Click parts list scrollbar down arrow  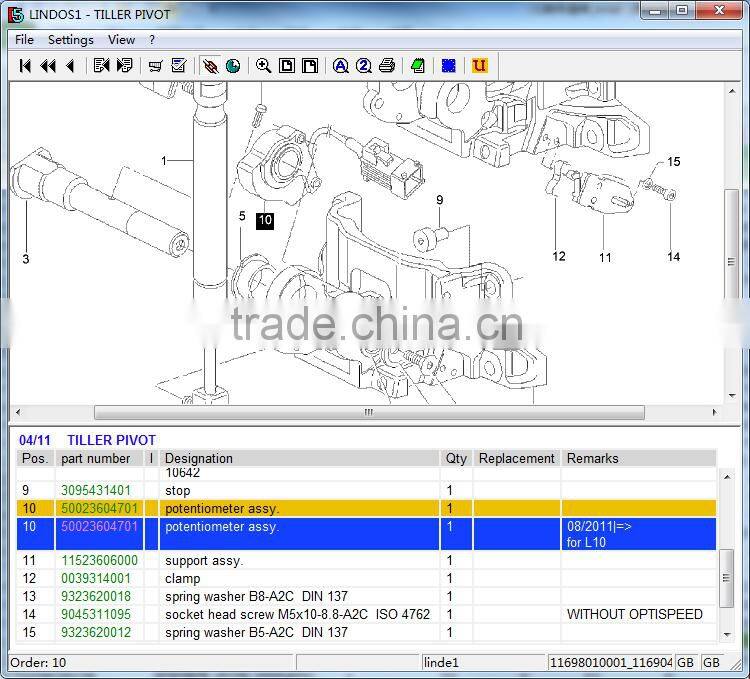tap(727, 635)
